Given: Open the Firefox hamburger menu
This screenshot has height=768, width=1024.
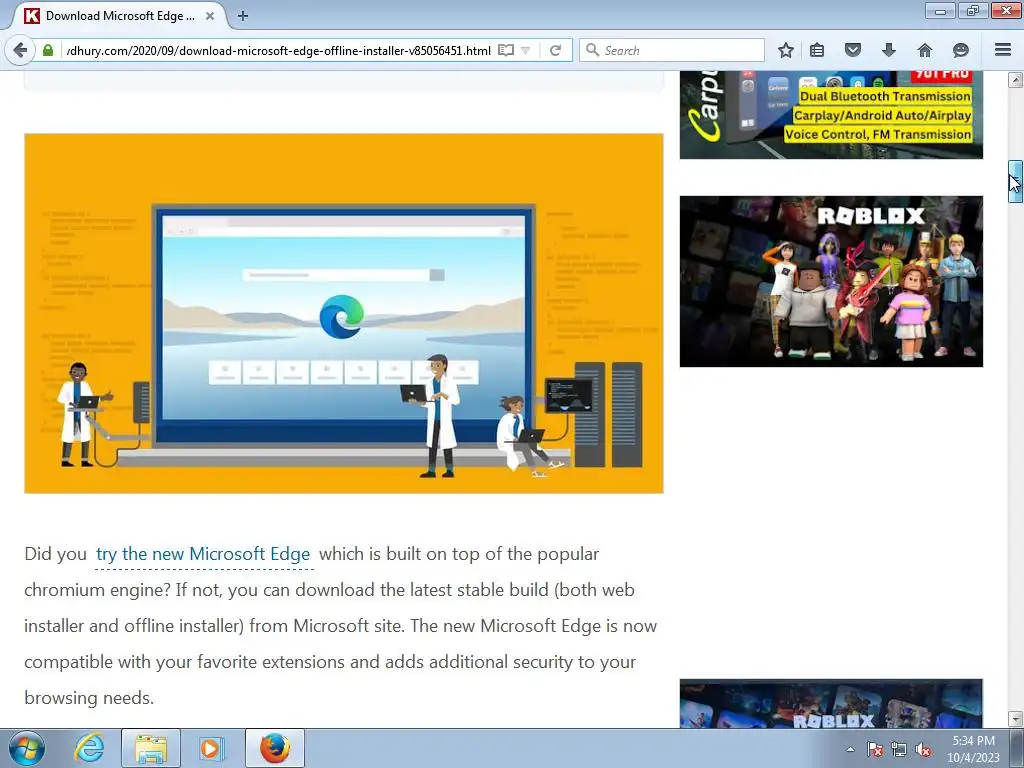Looking at the screenshot, I should pyautogui.click(x=1003, y=50).
